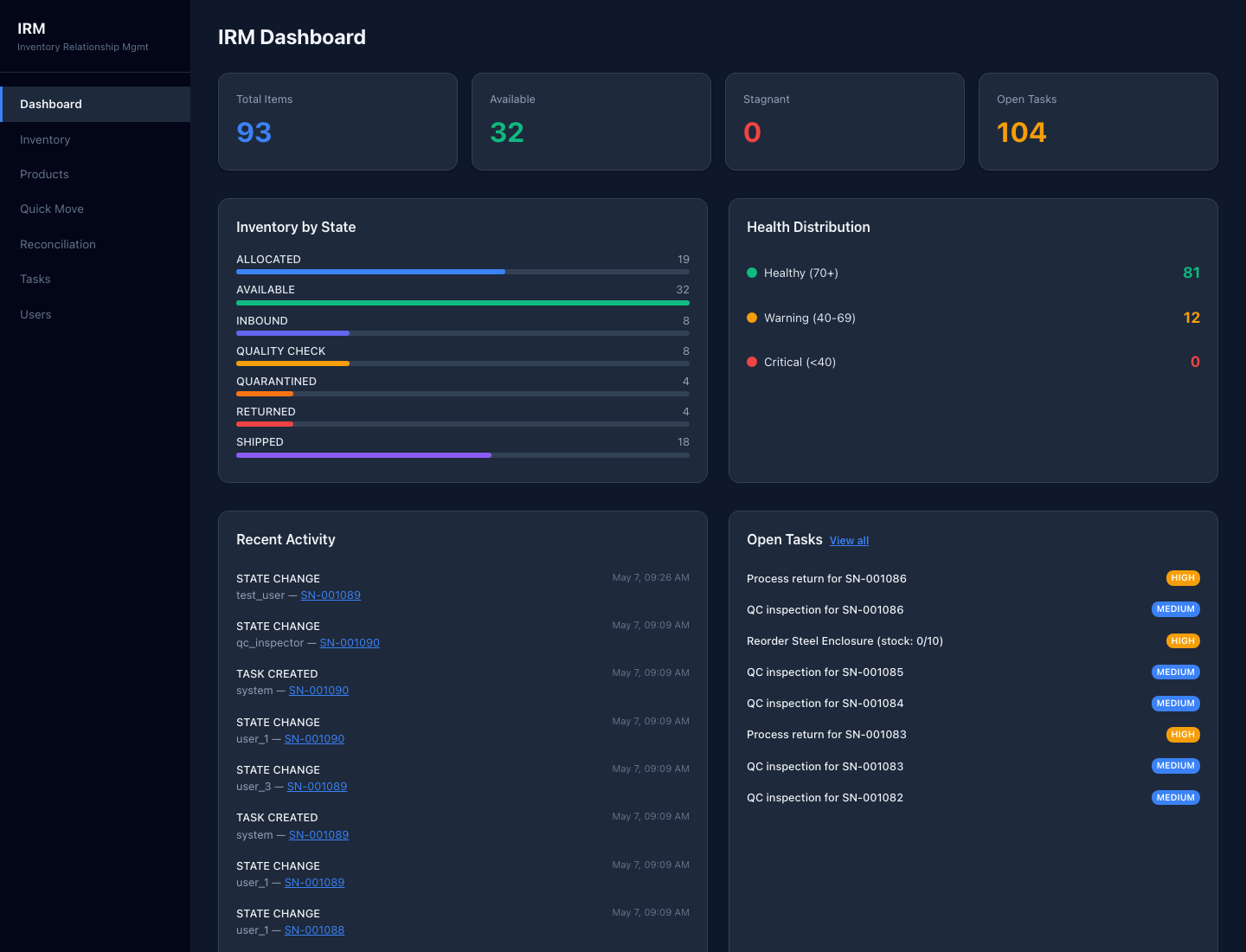This screenshot has width=1246, height=952.
Task: Navigate to Reconciliation
Action: [95, 244]
